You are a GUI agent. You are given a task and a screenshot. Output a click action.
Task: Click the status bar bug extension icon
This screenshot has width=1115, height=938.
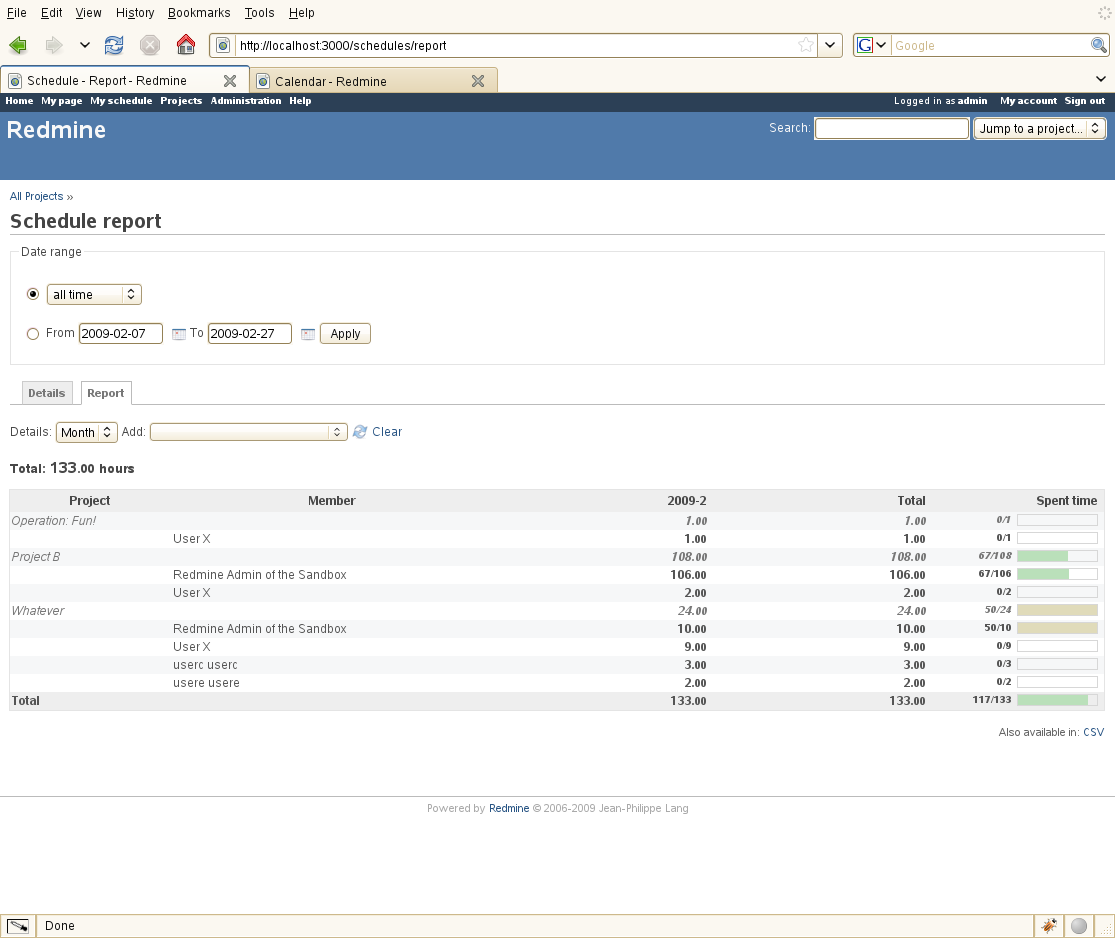click(1049, 926)
